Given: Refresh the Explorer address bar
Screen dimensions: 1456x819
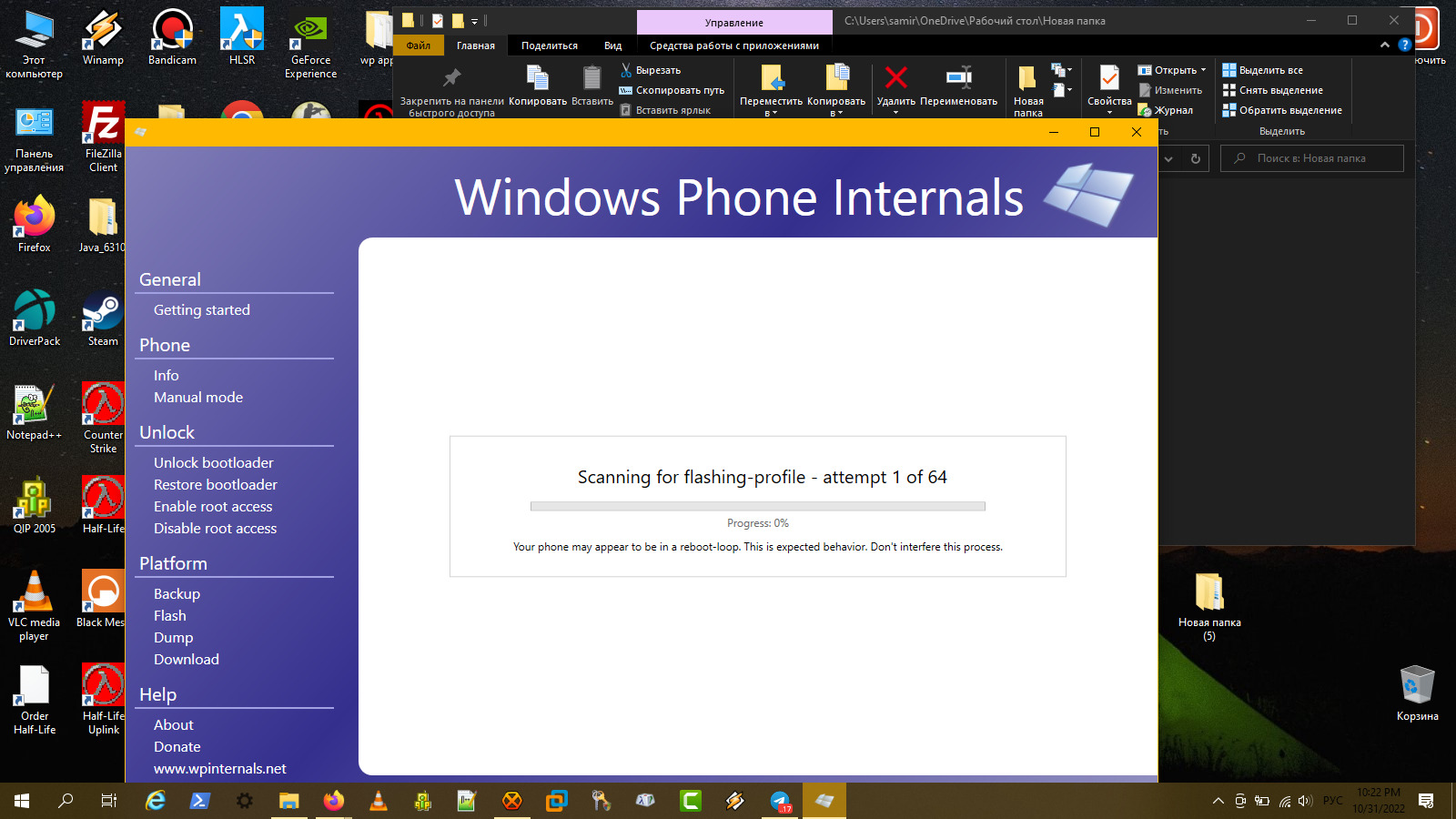Looking at the screenshot, I should tap(1195, 158).
